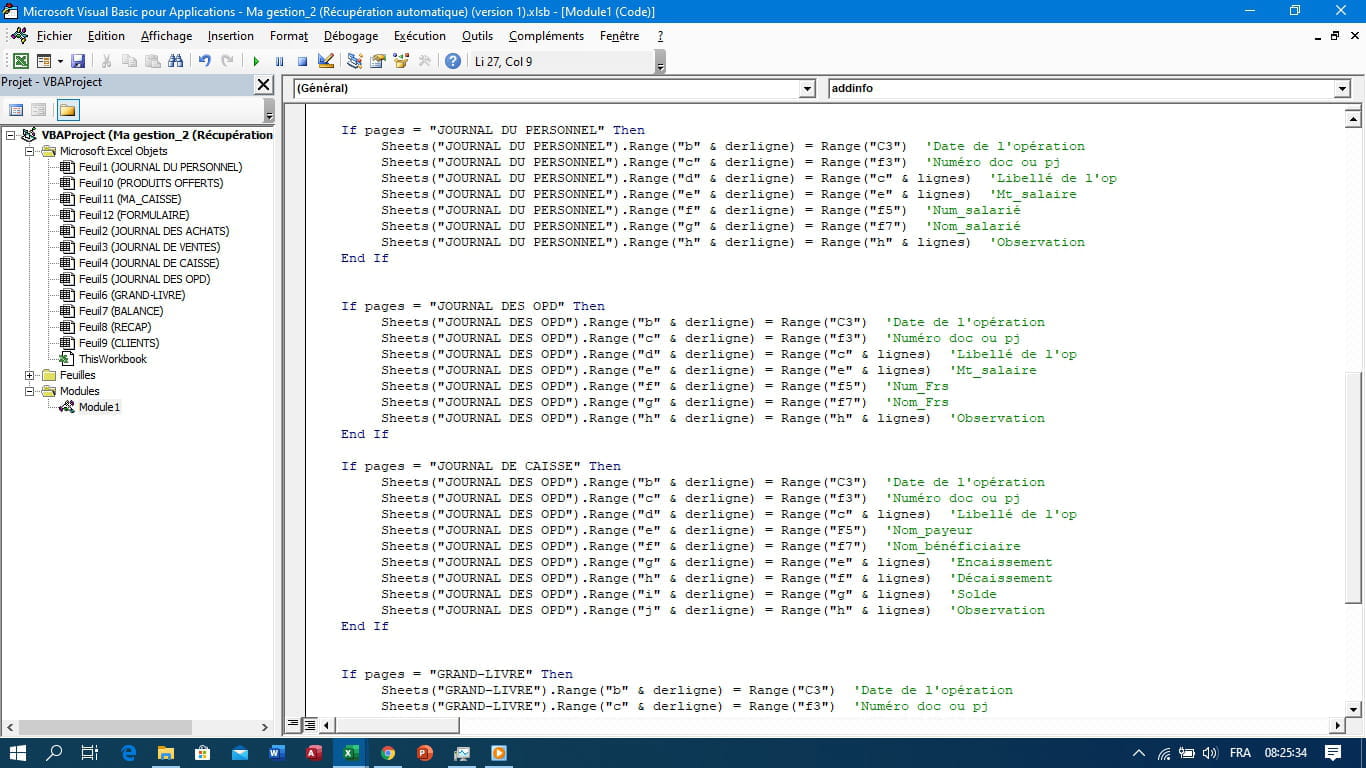This screenshot has height=768, width=1366.
Task: Close the Projet - VBAProject panel
Action: click(263, 85)
